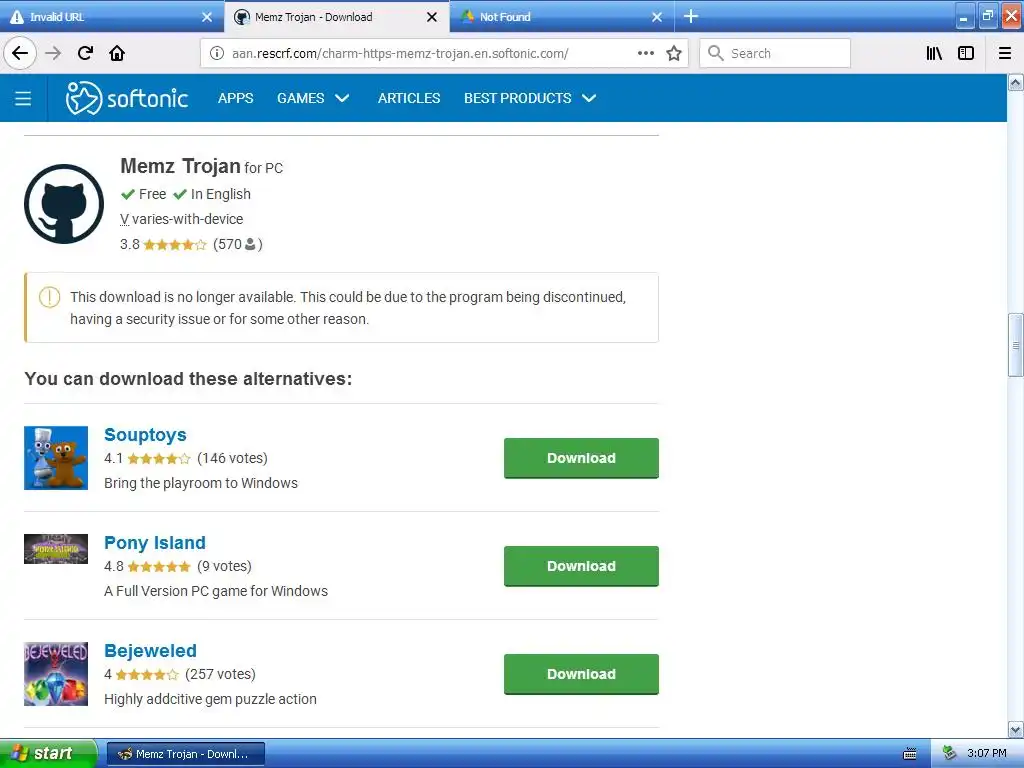
Task: Click the Memz Trojan 3.8 star rating
Action: click(x=174, y=244)
